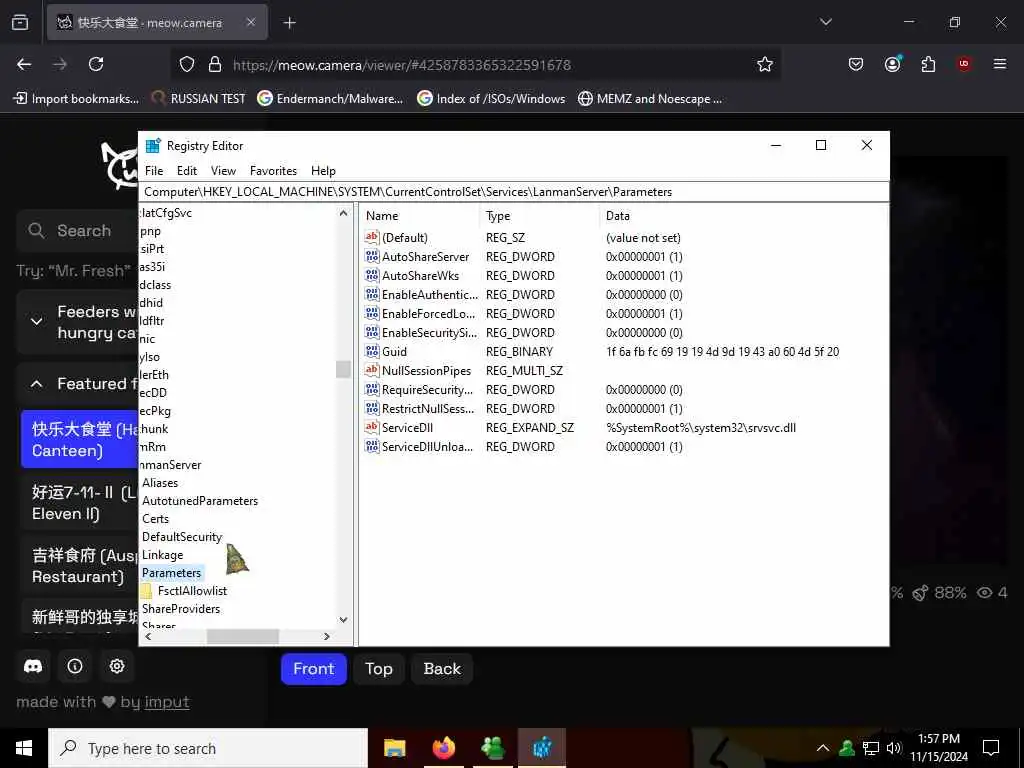Click the registry address path bar
The image size is (1024, 768).
[514, 192]
